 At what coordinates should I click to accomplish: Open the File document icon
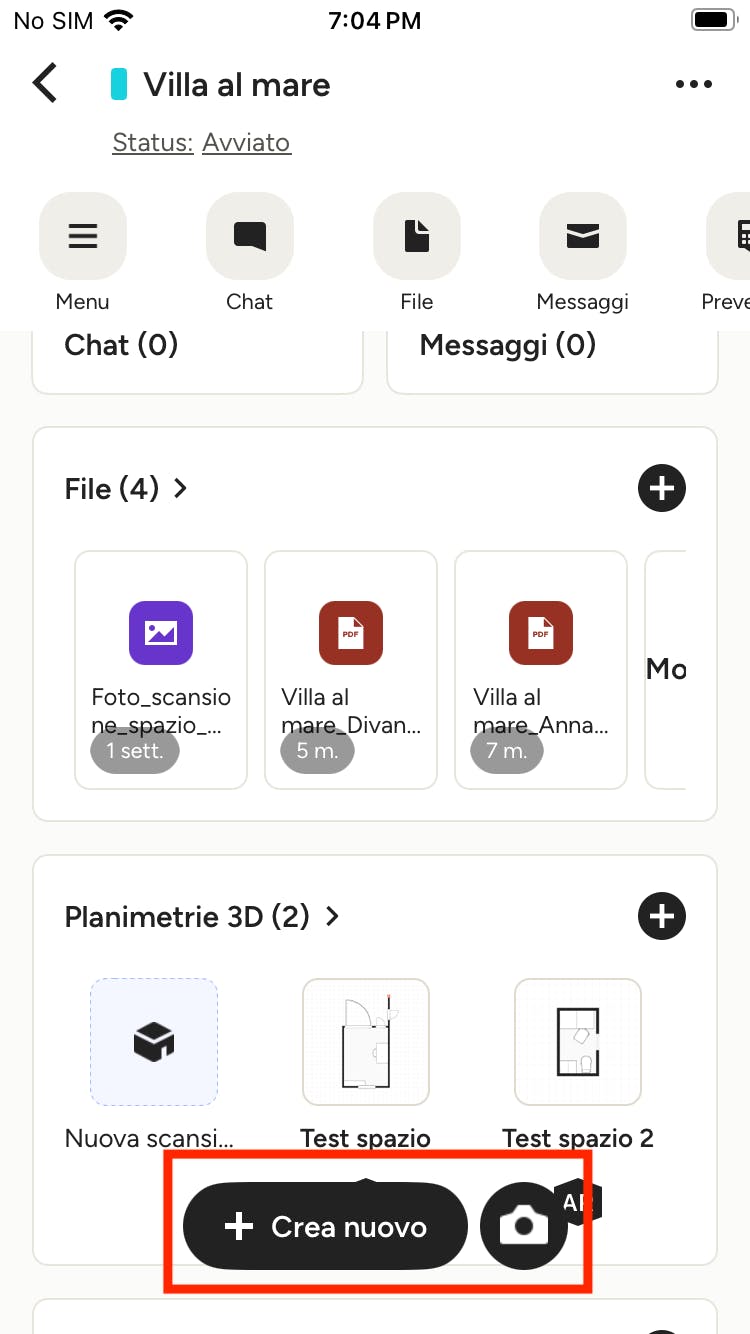(x=416, y=236)
